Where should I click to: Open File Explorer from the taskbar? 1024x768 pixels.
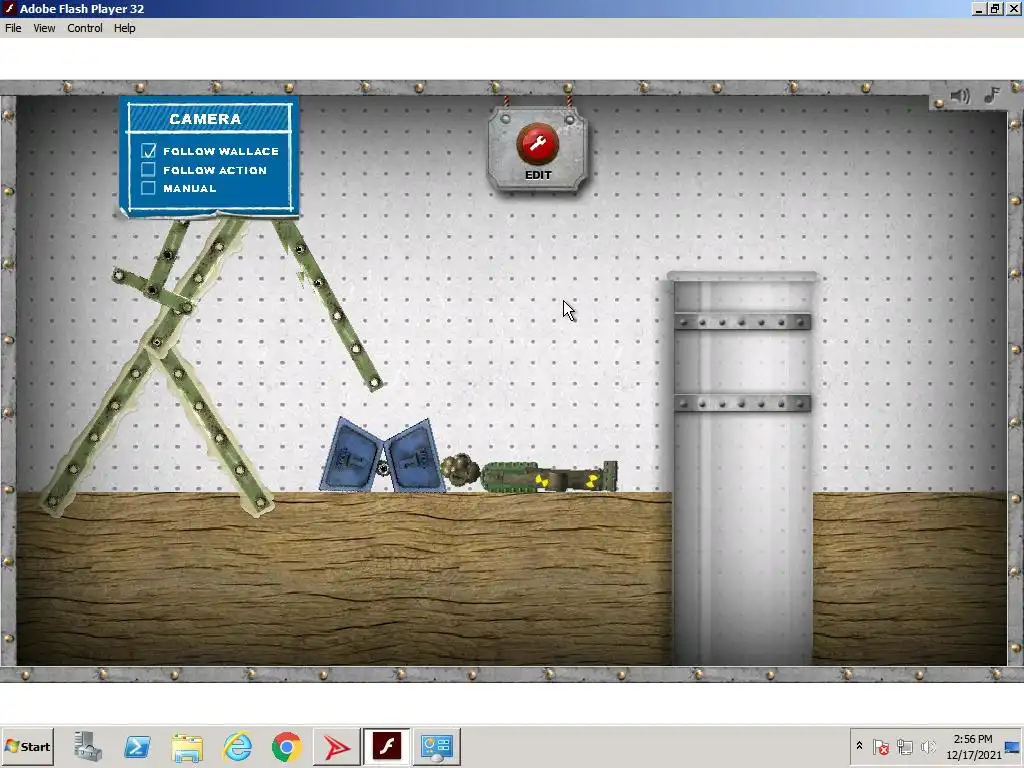coord(187,747)
